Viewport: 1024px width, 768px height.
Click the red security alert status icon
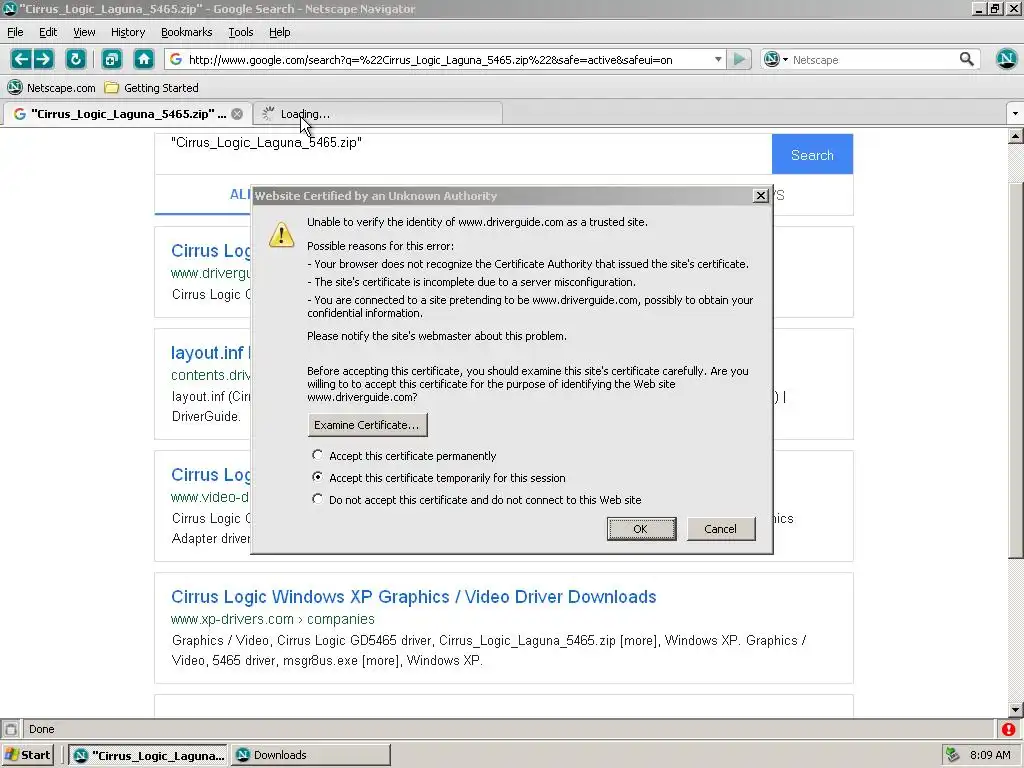1008,729
